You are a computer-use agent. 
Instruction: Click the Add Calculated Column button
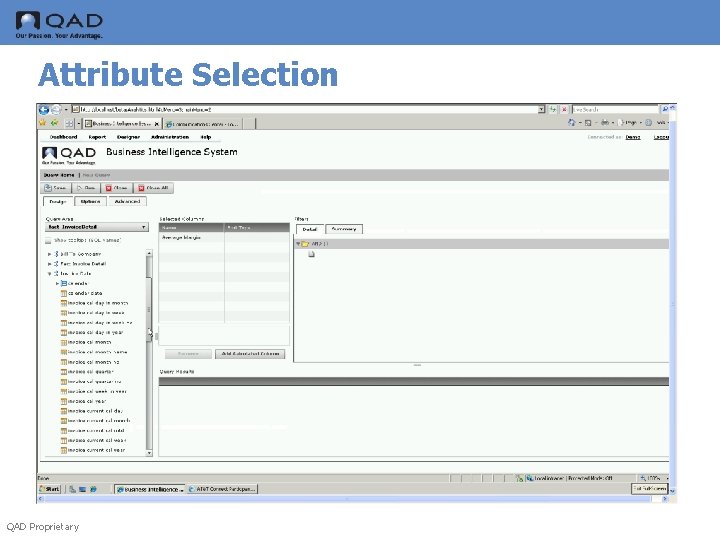pos(250,354)
